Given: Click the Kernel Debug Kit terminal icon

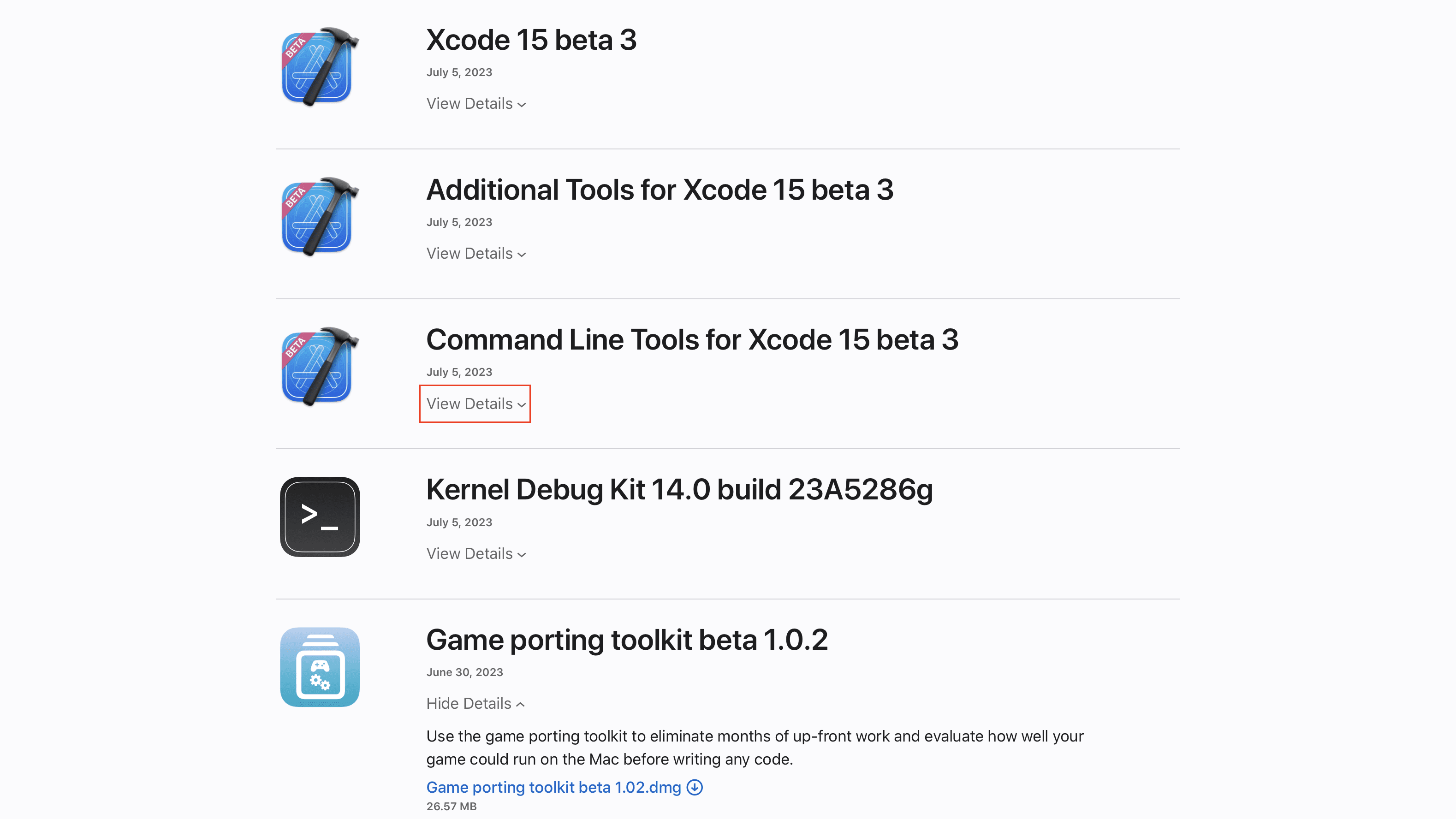Looking at the screenshot, I should click(320, 516).
